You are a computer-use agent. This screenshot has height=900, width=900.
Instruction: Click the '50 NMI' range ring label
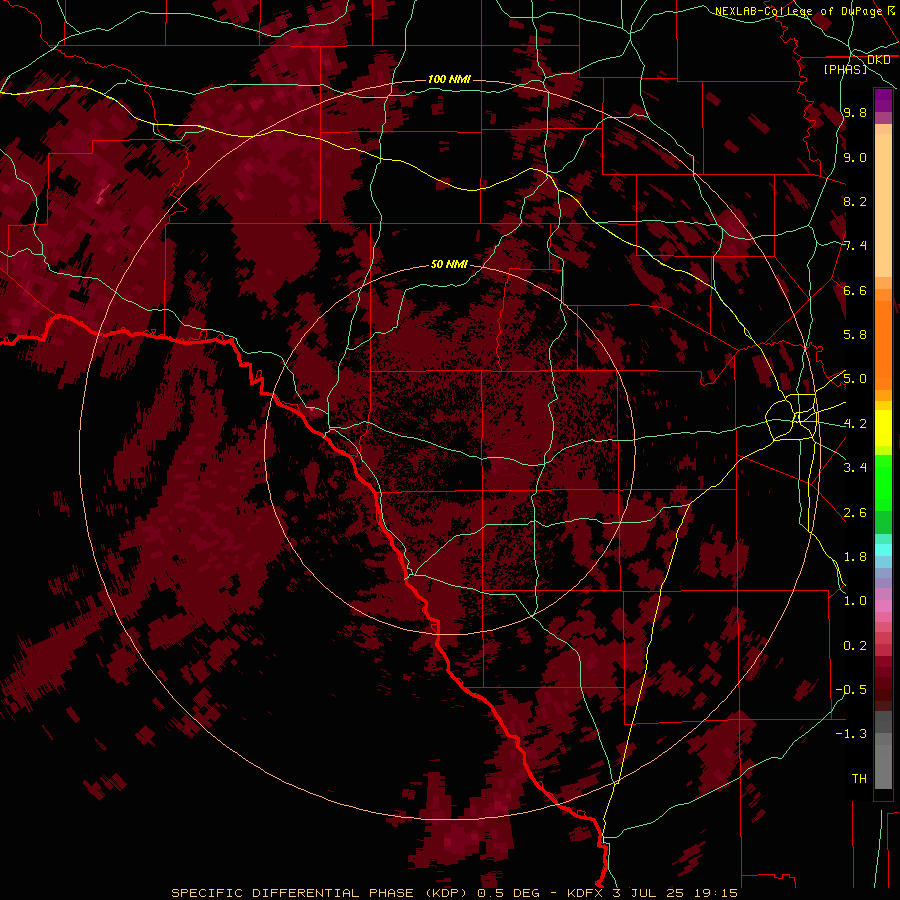[449, 264]
